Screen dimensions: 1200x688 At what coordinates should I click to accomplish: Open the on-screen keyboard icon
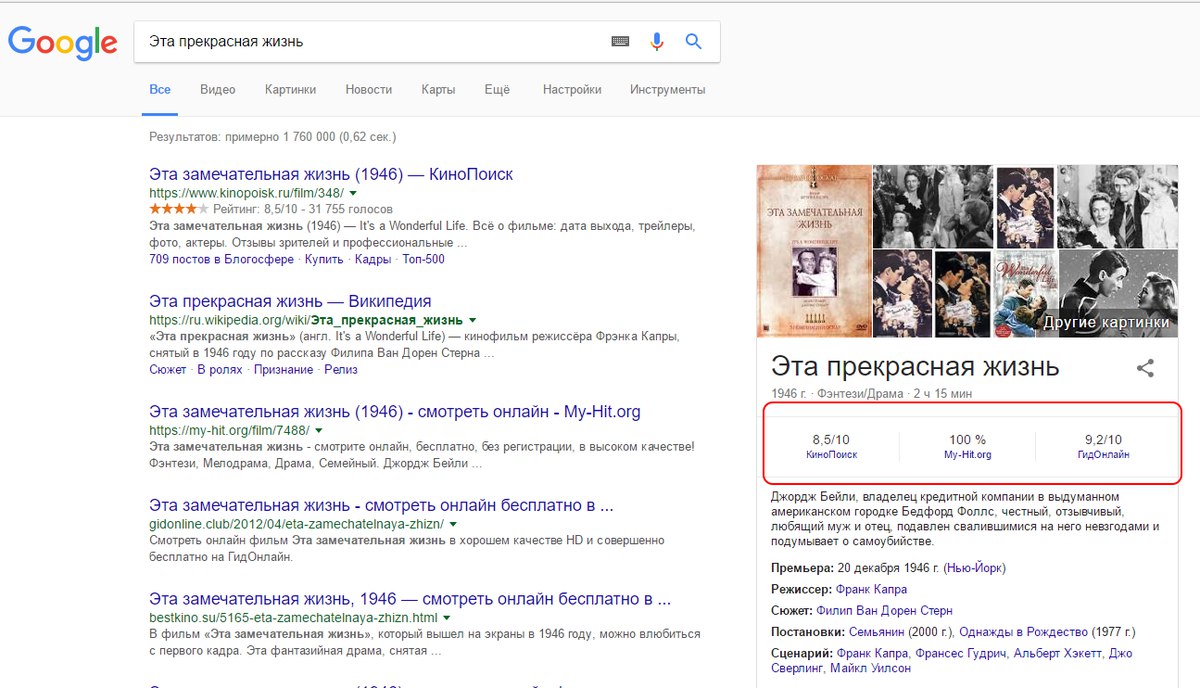point(620,42)
